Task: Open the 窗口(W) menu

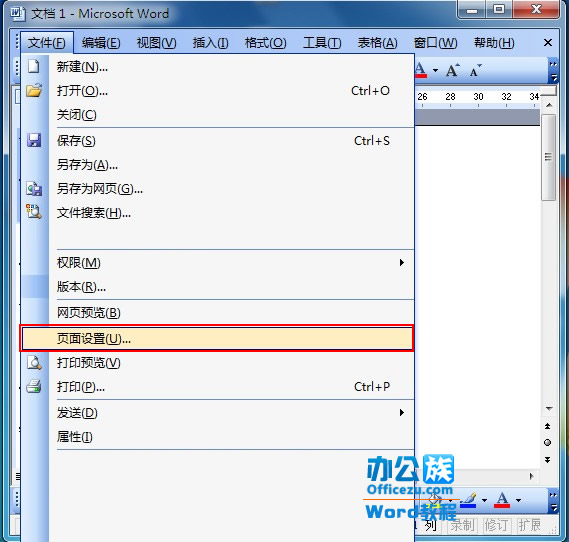Action: point(435,43)
